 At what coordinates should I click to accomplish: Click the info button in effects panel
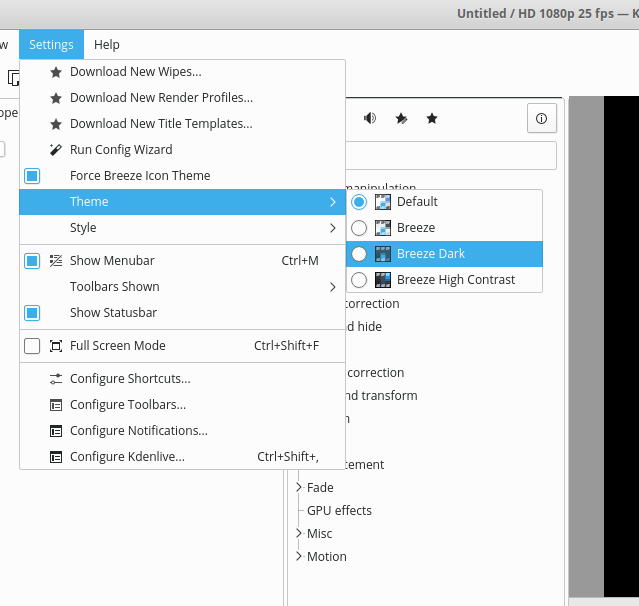point(542,119)
